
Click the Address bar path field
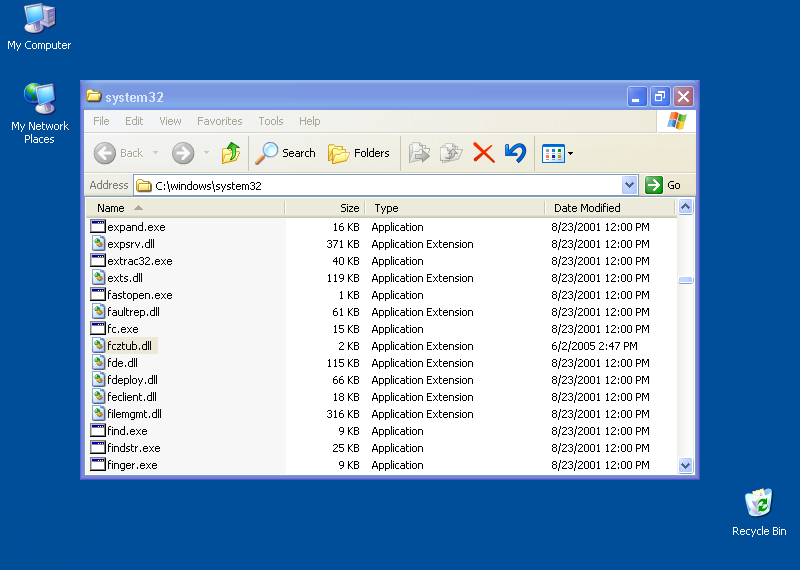[x=380, y=185]
